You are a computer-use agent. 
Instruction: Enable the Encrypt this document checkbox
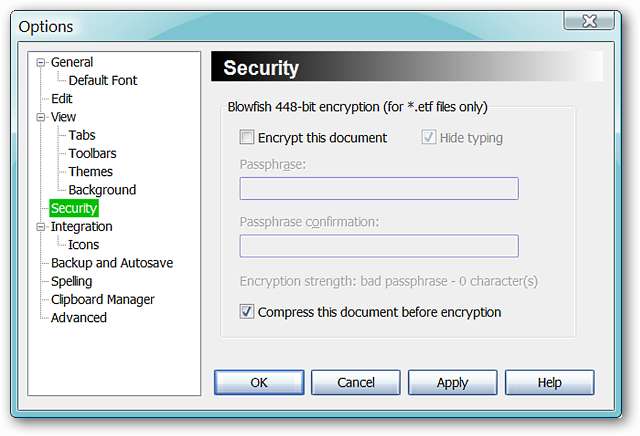pos(247,138)
